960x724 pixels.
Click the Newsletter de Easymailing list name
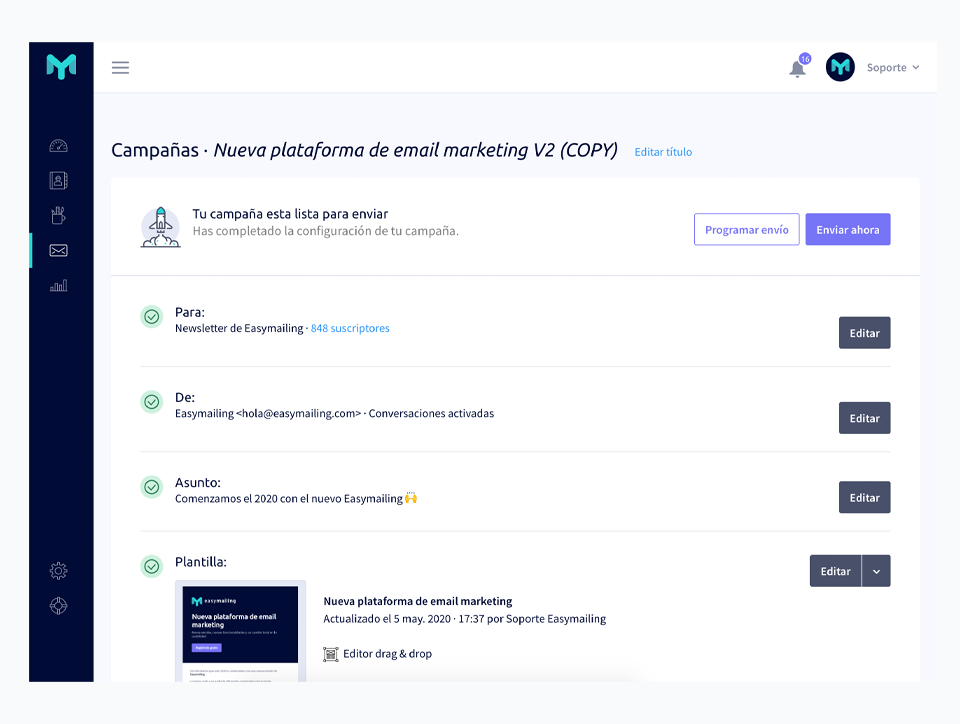pos(239,328)
